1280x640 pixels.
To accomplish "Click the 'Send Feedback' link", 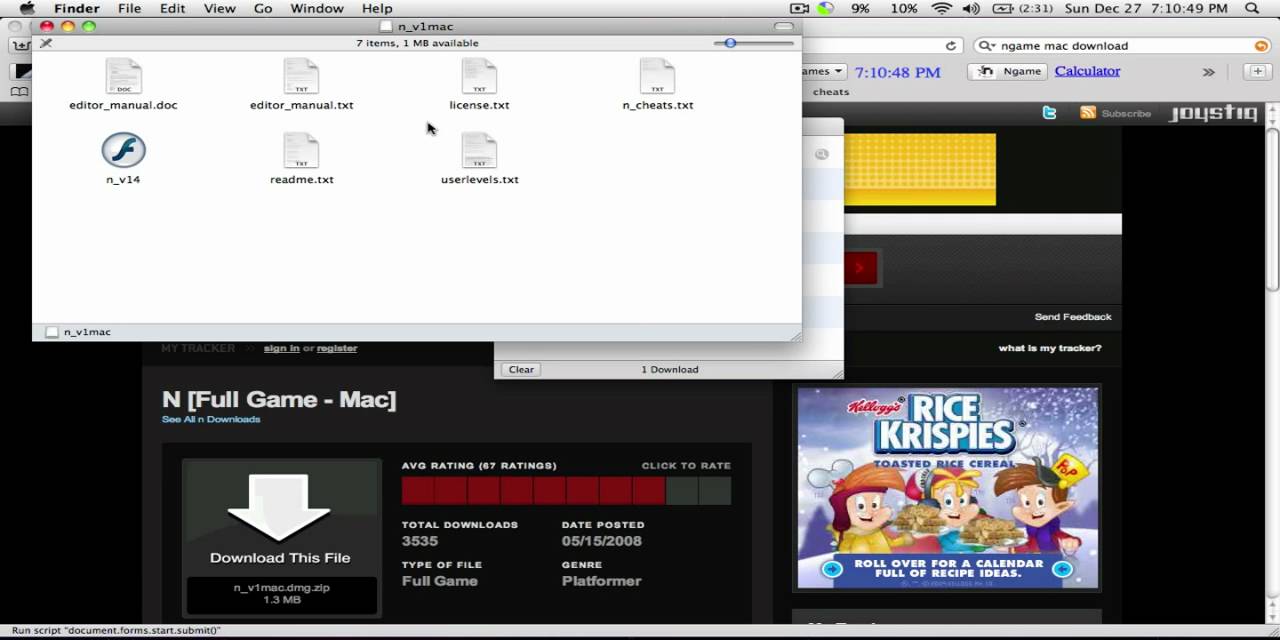I will 1073,317.
